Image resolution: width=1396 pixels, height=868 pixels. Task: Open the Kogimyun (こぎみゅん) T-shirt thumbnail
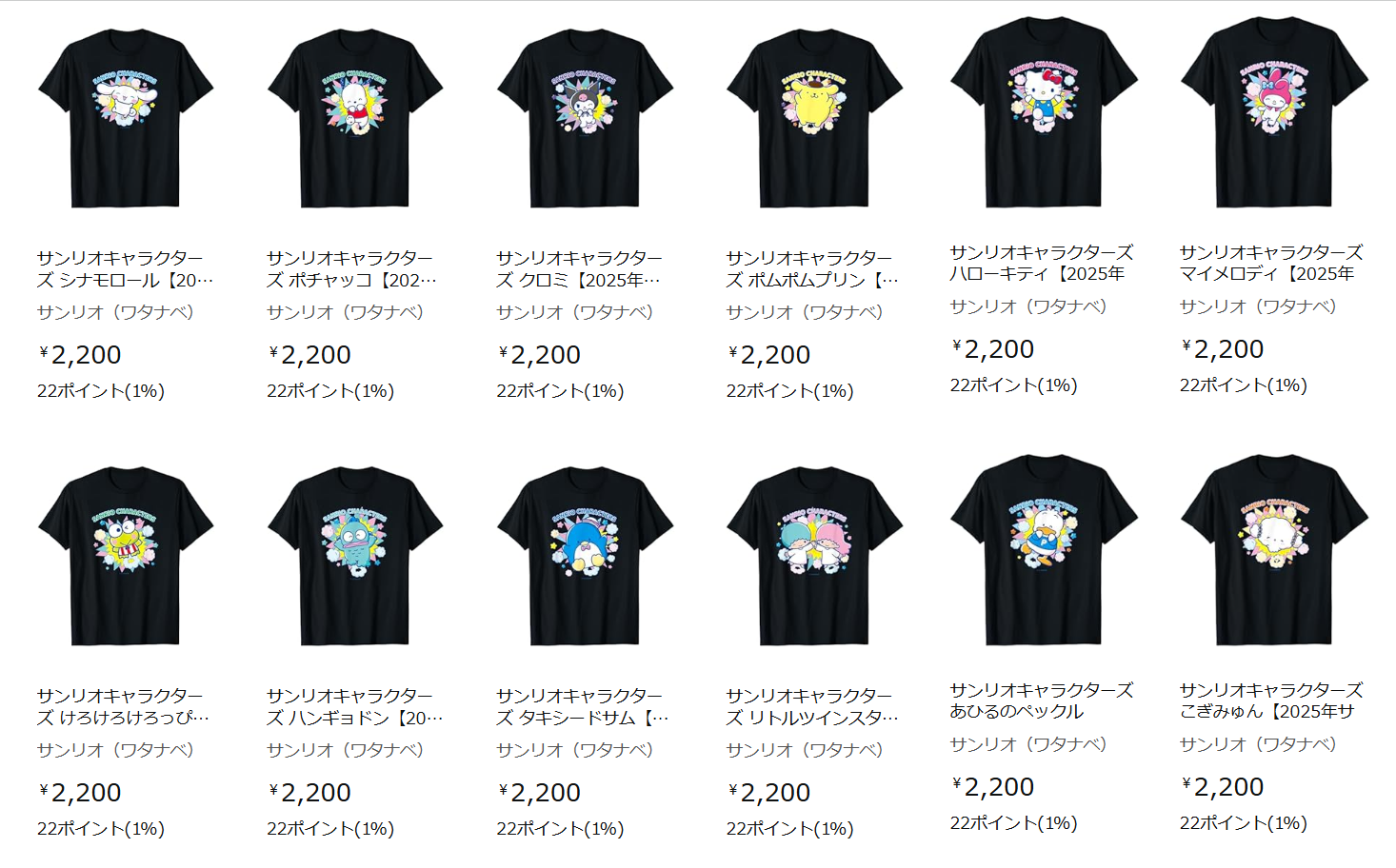click(1274, 550)
